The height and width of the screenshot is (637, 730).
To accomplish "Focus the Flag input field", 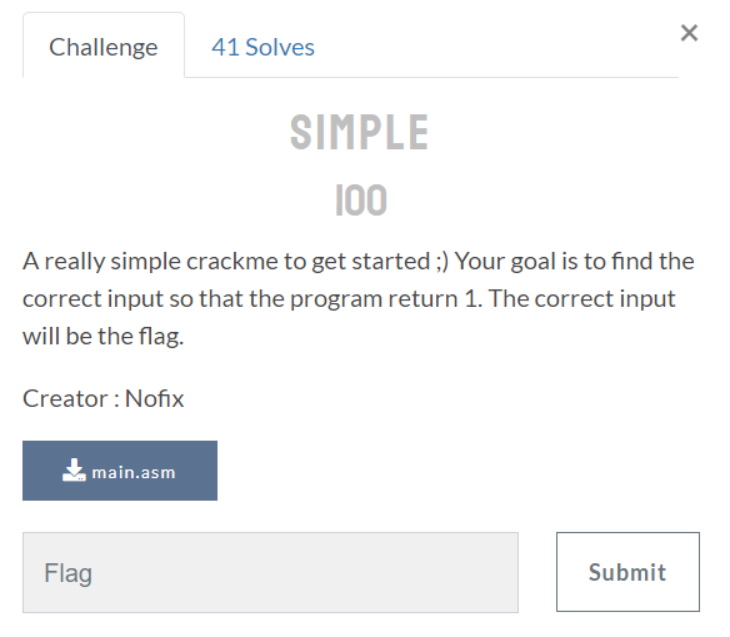I will [x=270, y=572].
